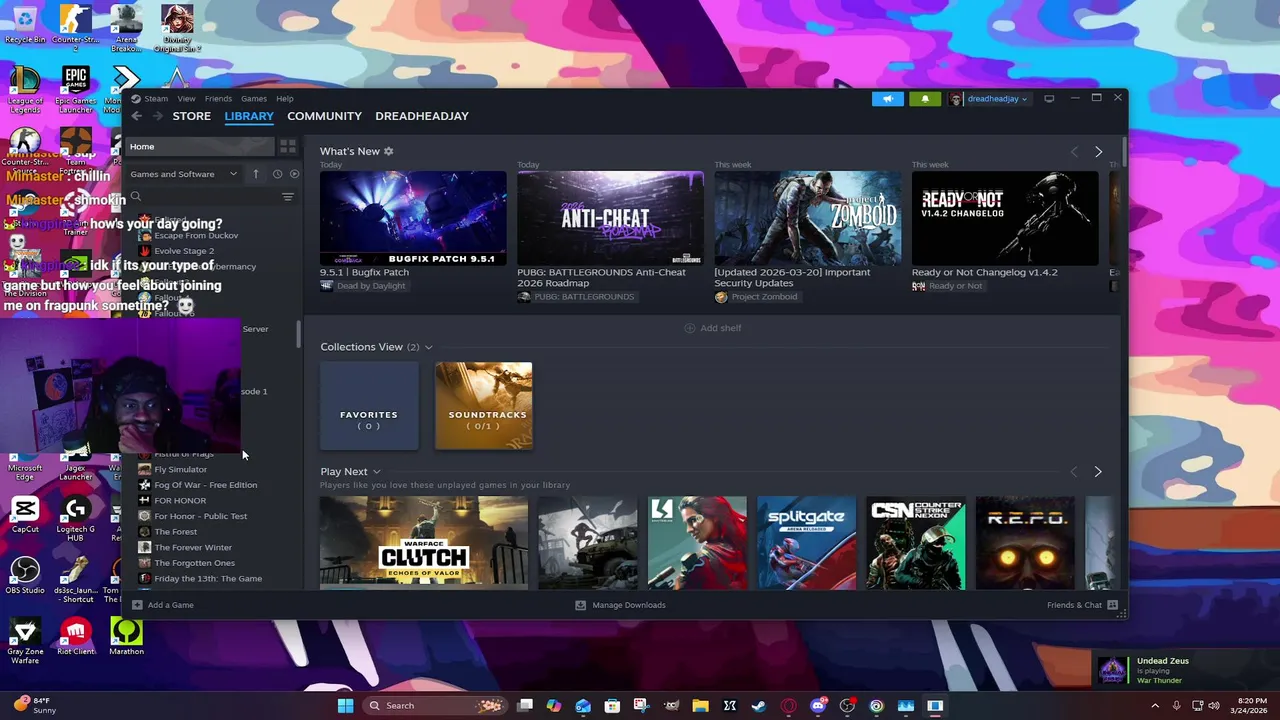Open the Steam announcements megaphone button
The height and width of the screenshot is (720, 1280).
pos(888,99)
